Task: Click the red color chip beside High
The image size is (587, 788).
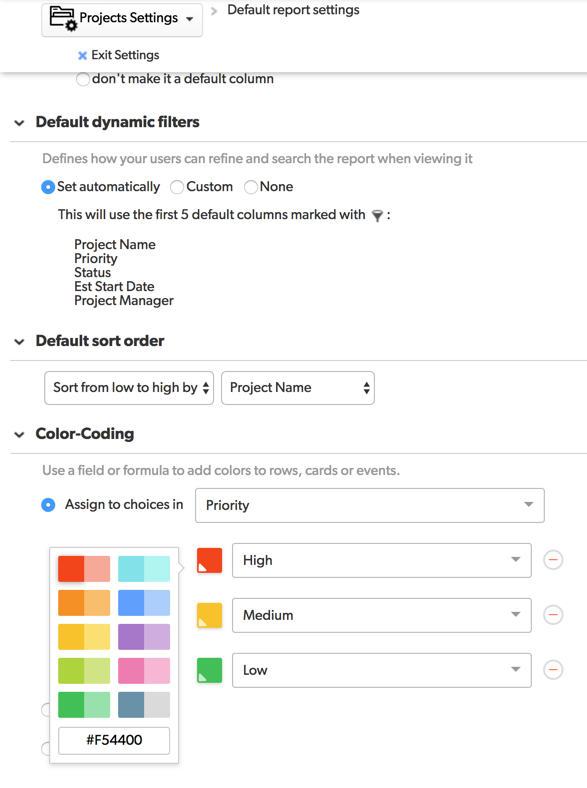Action: (x=210, y=560)
